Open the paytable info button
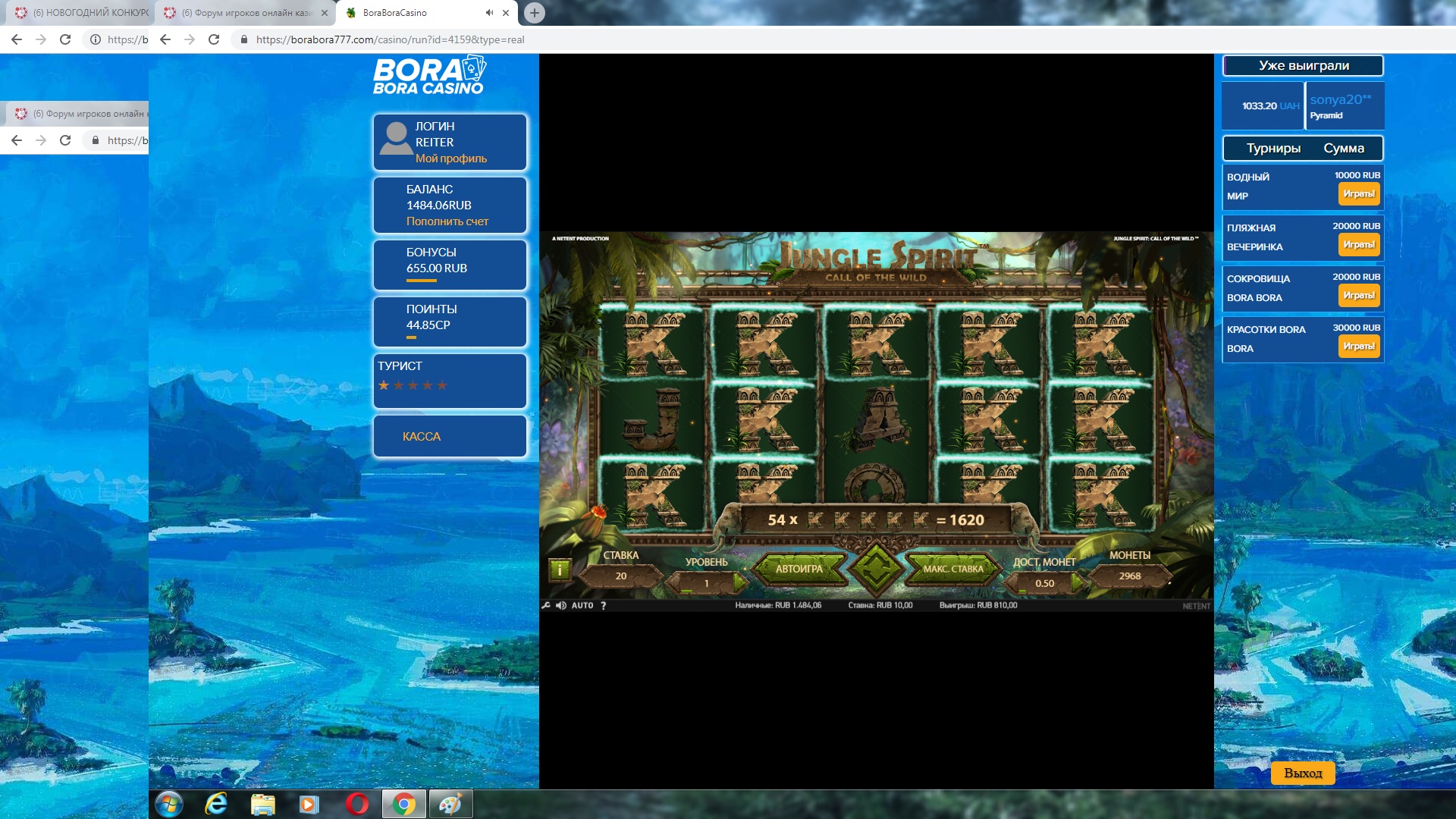 pos(560,570)
